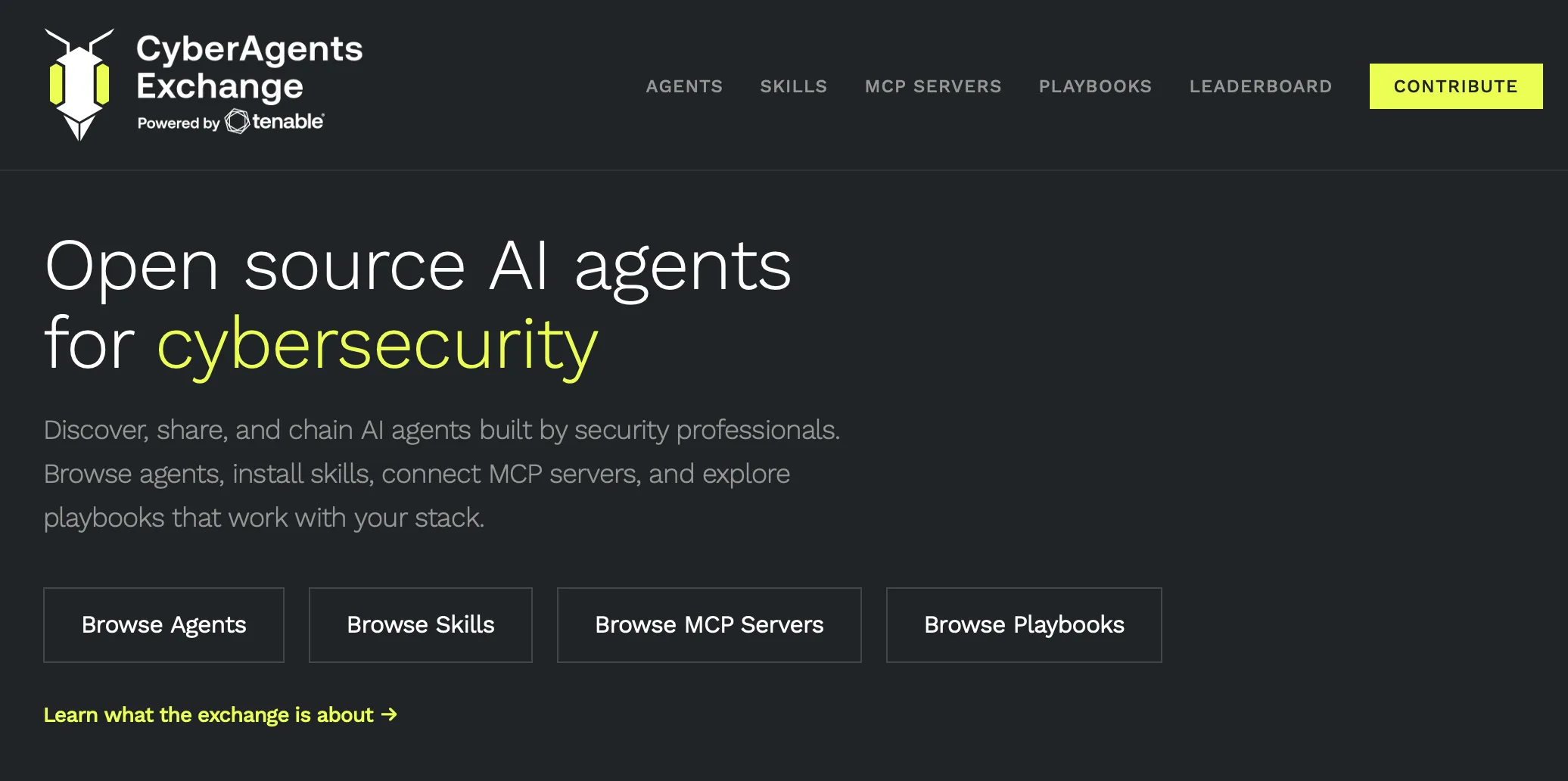
Task: Open MCP Servers in the top navigation
Action: [x=933, y=86]
